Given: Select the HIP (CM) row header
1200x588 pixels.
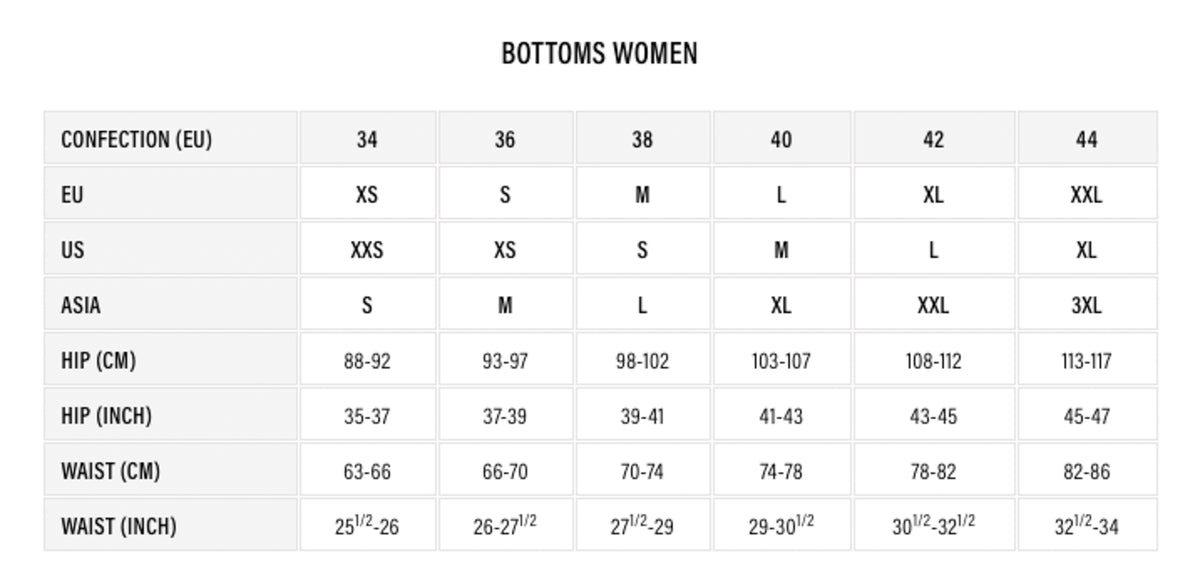Looking at the screenshot, I should tap(98, 360).
